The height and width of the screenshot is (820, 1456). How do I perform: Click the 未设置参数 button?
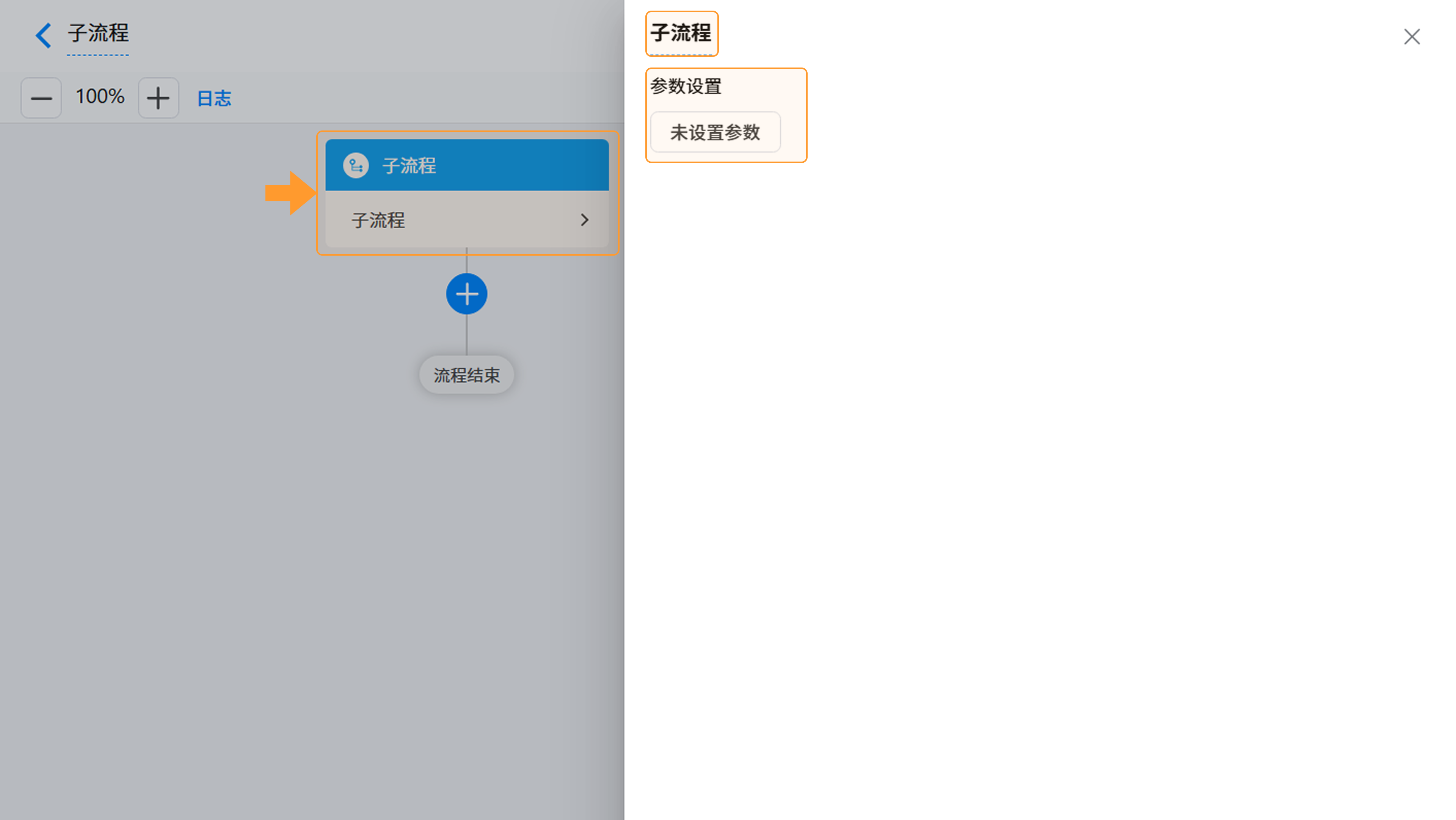click(715, 132)
